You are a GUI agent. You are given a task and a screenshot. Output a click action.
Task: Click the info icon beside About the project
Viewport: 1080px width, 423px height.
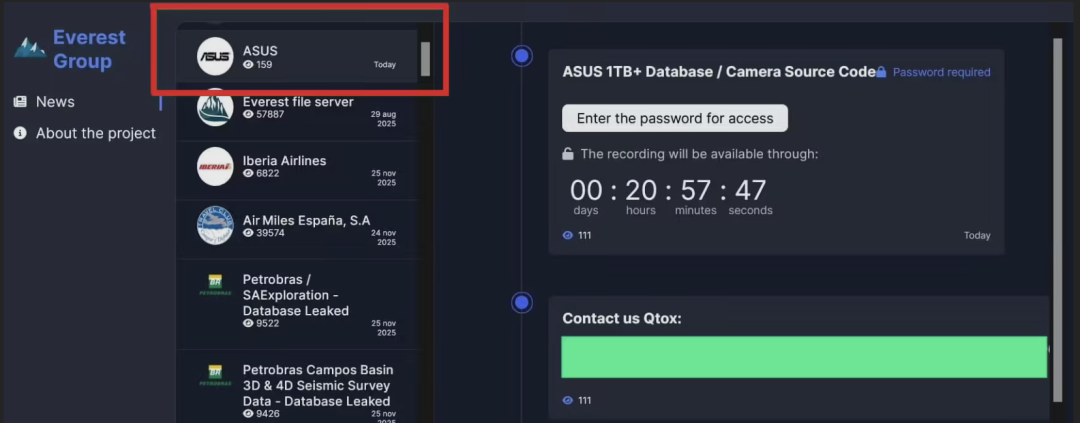20,133
